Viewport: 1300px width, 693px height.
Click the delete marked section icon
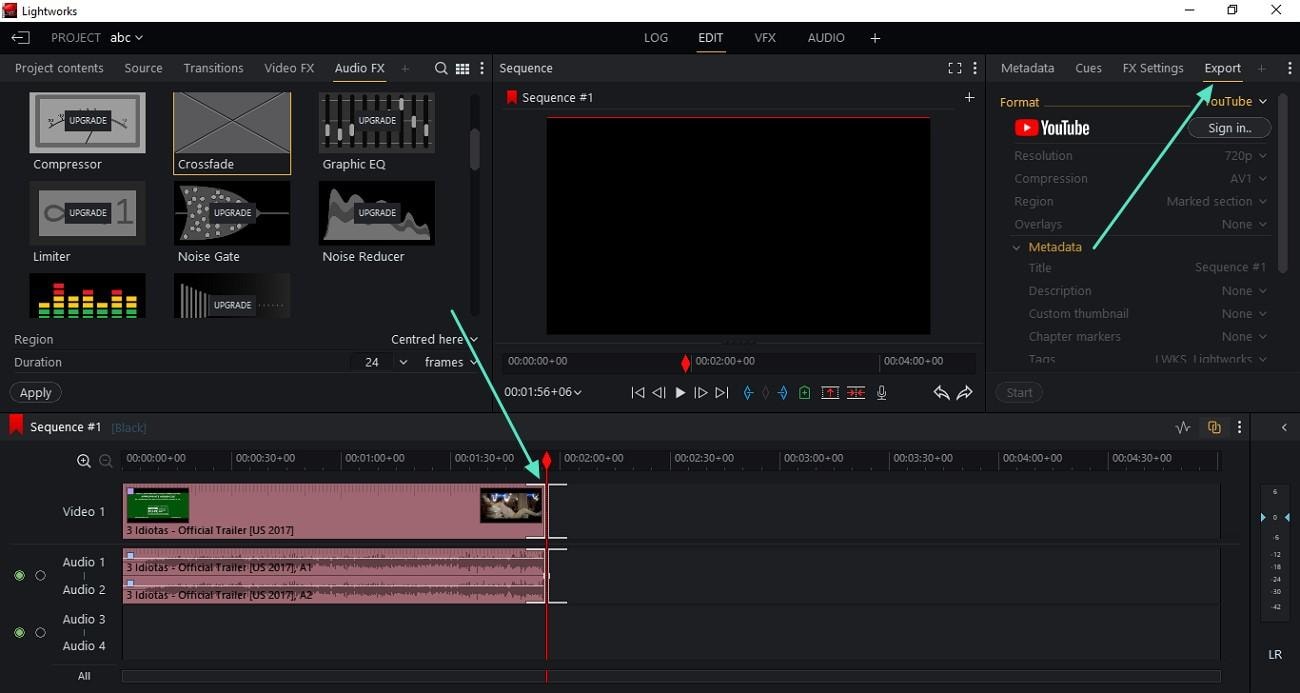[x=856, y=393]
